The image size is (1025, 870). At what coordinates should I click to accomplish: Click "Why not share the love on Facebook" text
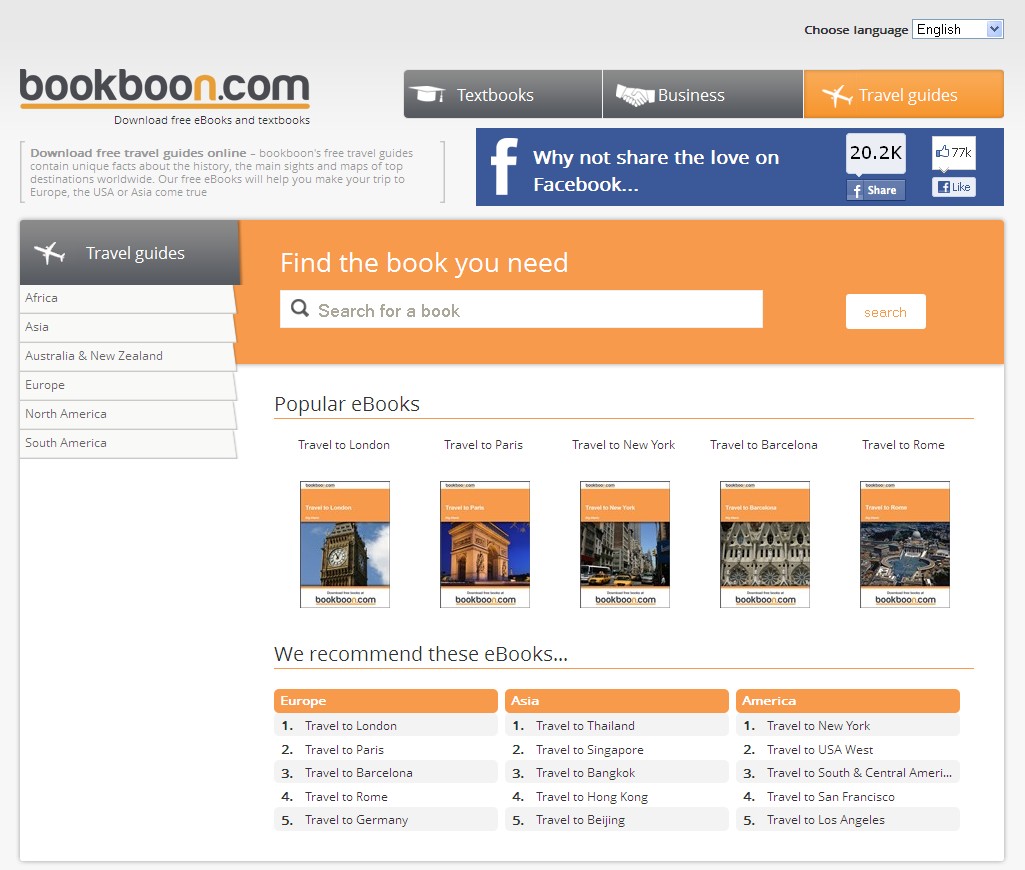pyautogui.click(x=656, y=171)
